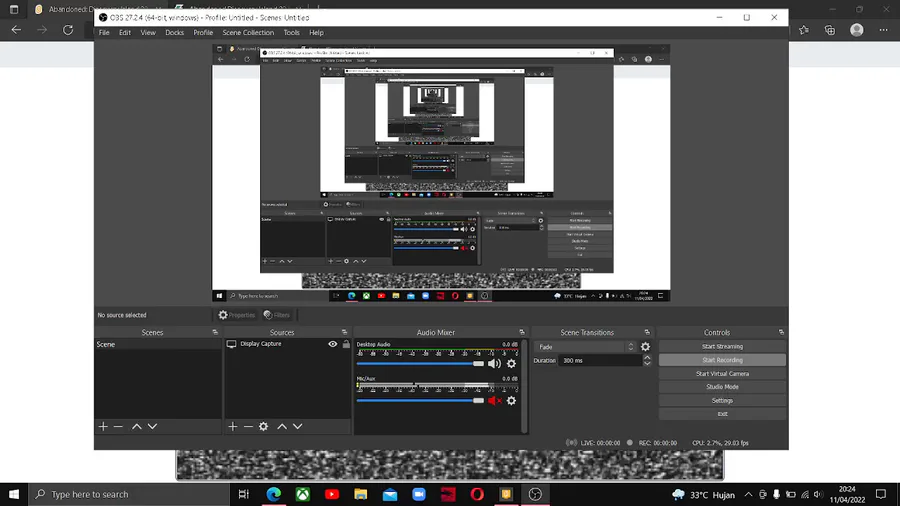Screen dimensions: 900x506
Task: Open Microsoft Edge from taskbar
Action: pos(274,494)
